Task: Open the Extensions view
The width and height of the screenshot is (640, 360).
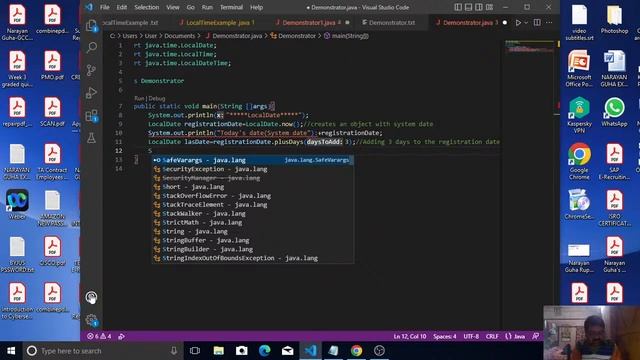Action: click(91, 116)
